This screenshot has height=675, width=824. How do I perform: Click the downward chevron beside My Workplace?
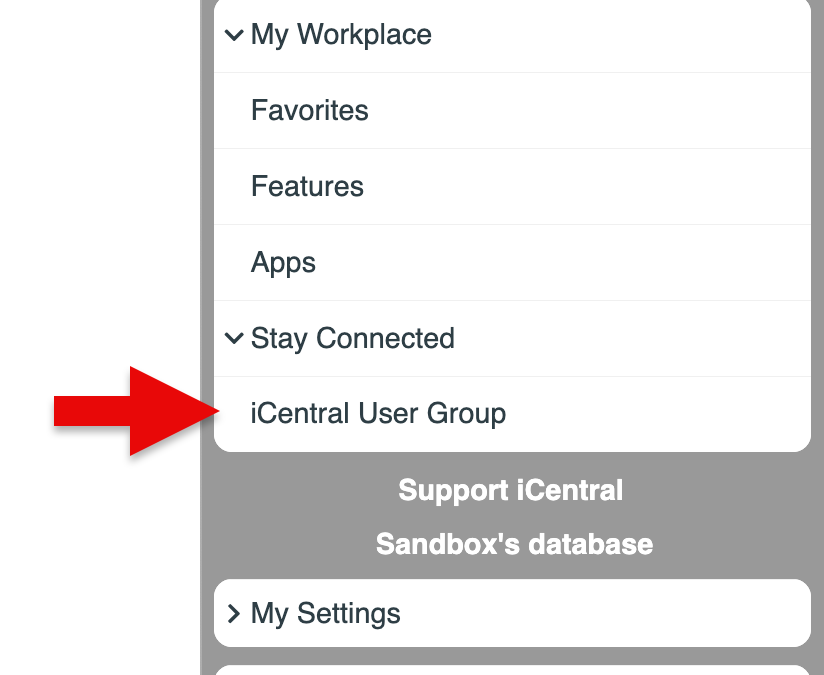tap(234, 34)
